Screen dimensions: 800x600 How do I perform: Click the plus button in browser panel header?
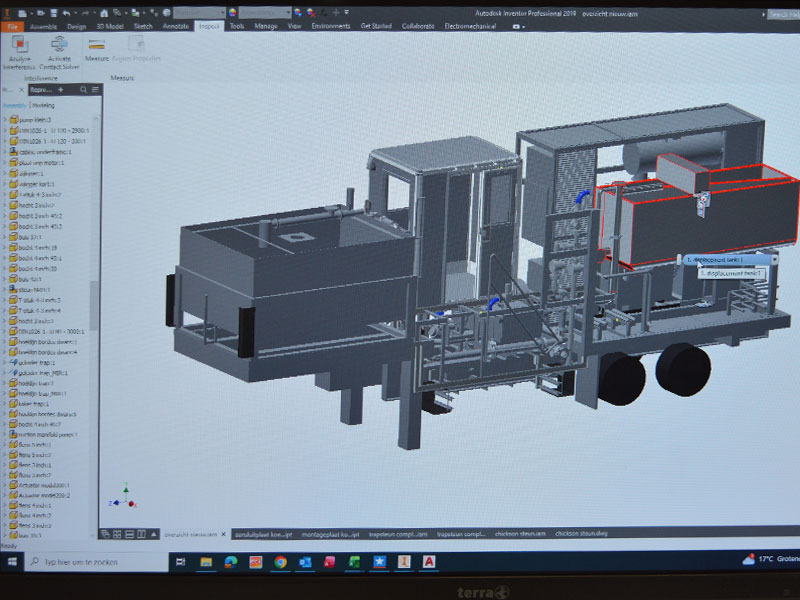tap(61, 90)
